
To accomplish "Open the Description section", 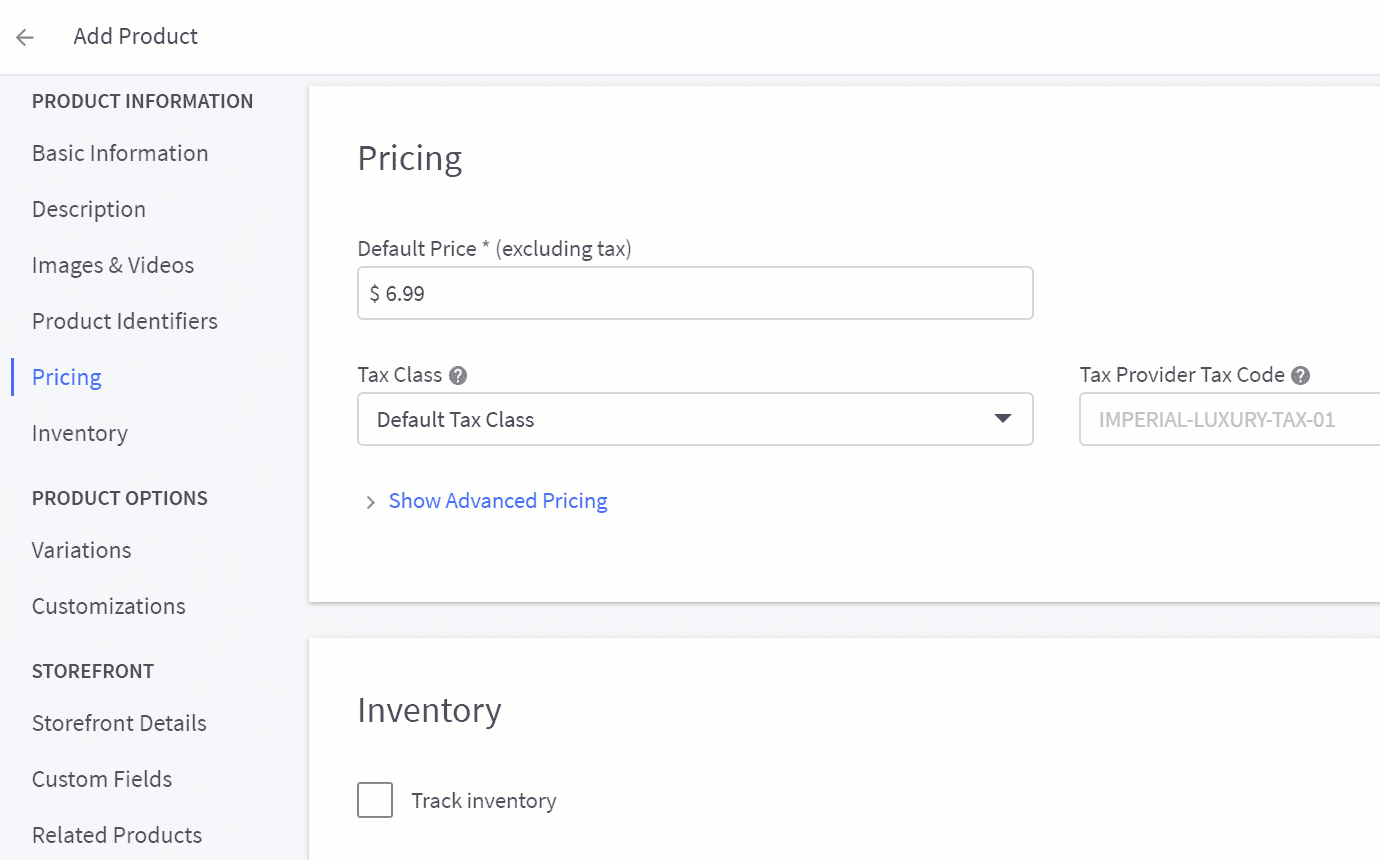I will pos(88,209).
